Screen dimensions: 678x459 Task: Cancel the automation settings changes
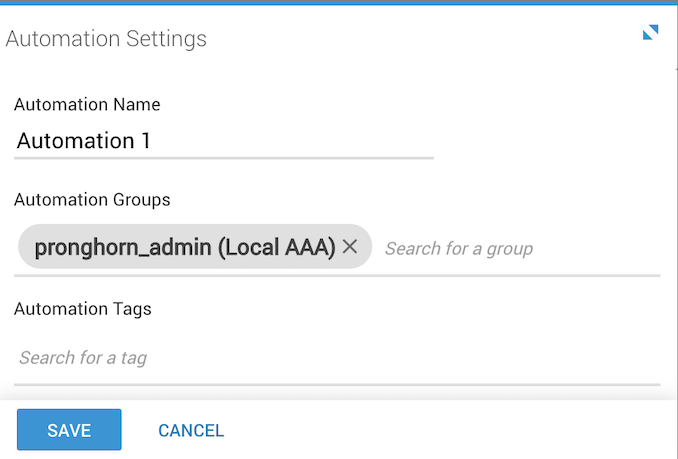(191, 430)
